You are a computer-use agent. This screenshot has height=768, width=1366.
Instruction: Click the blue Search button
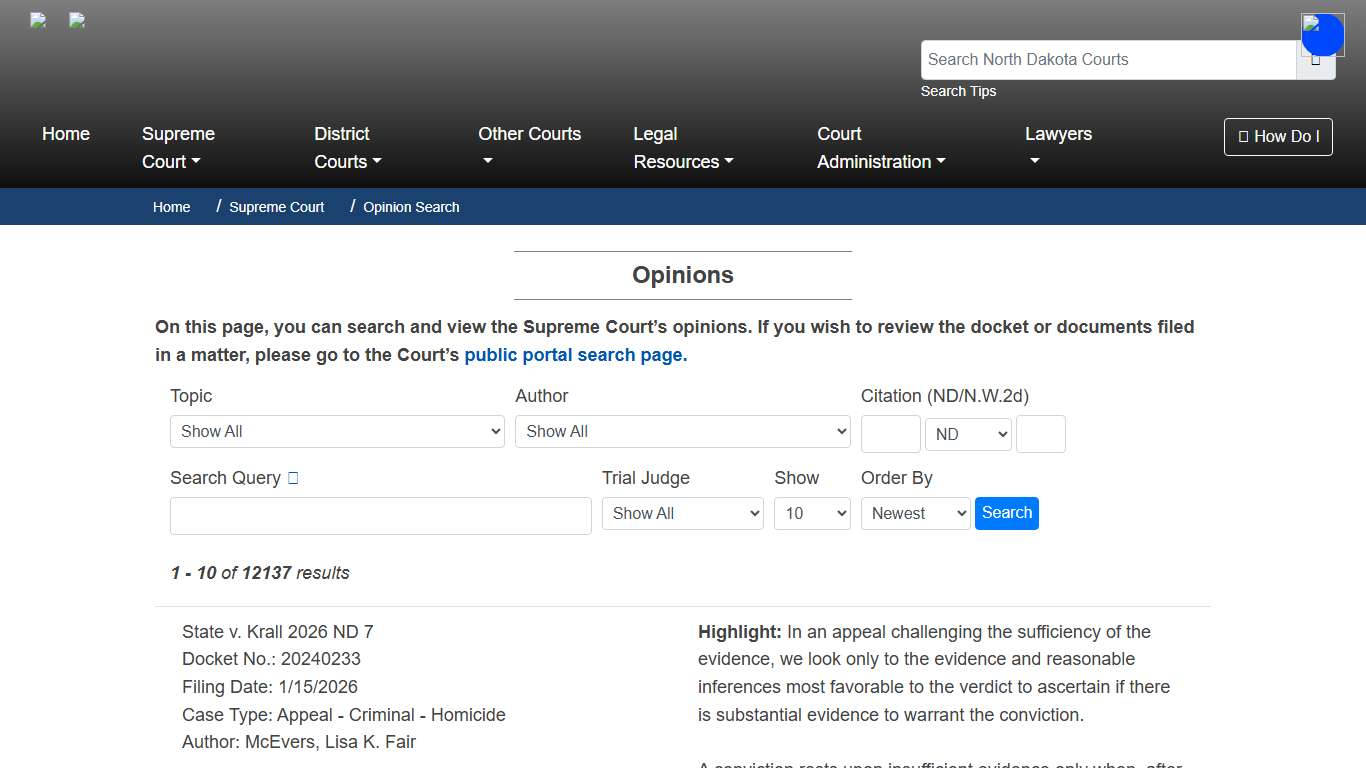(1006, 513)
